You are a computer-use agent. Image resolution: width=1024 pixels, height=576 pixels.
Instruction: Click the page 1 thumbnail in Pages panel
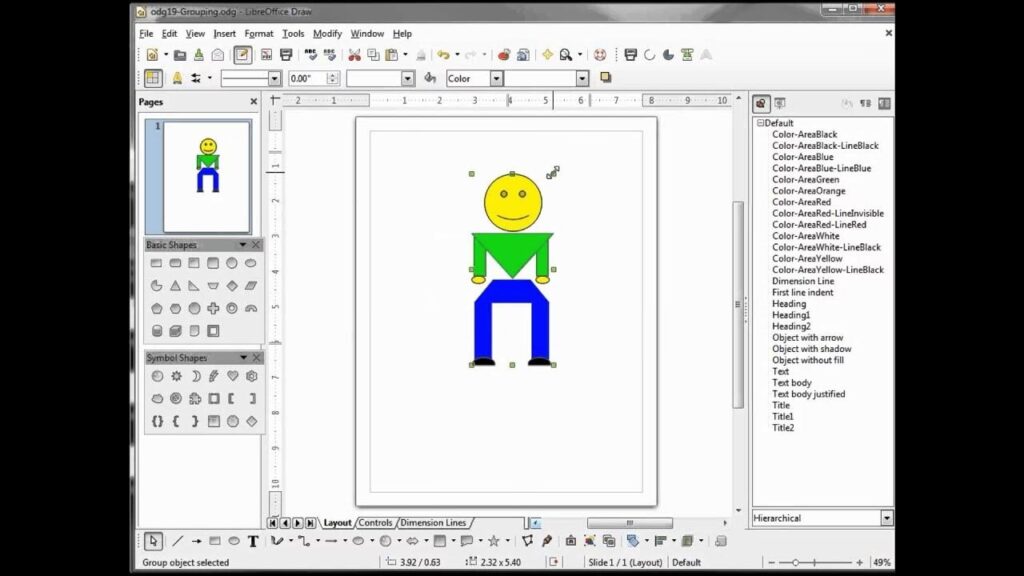point(207,175)
